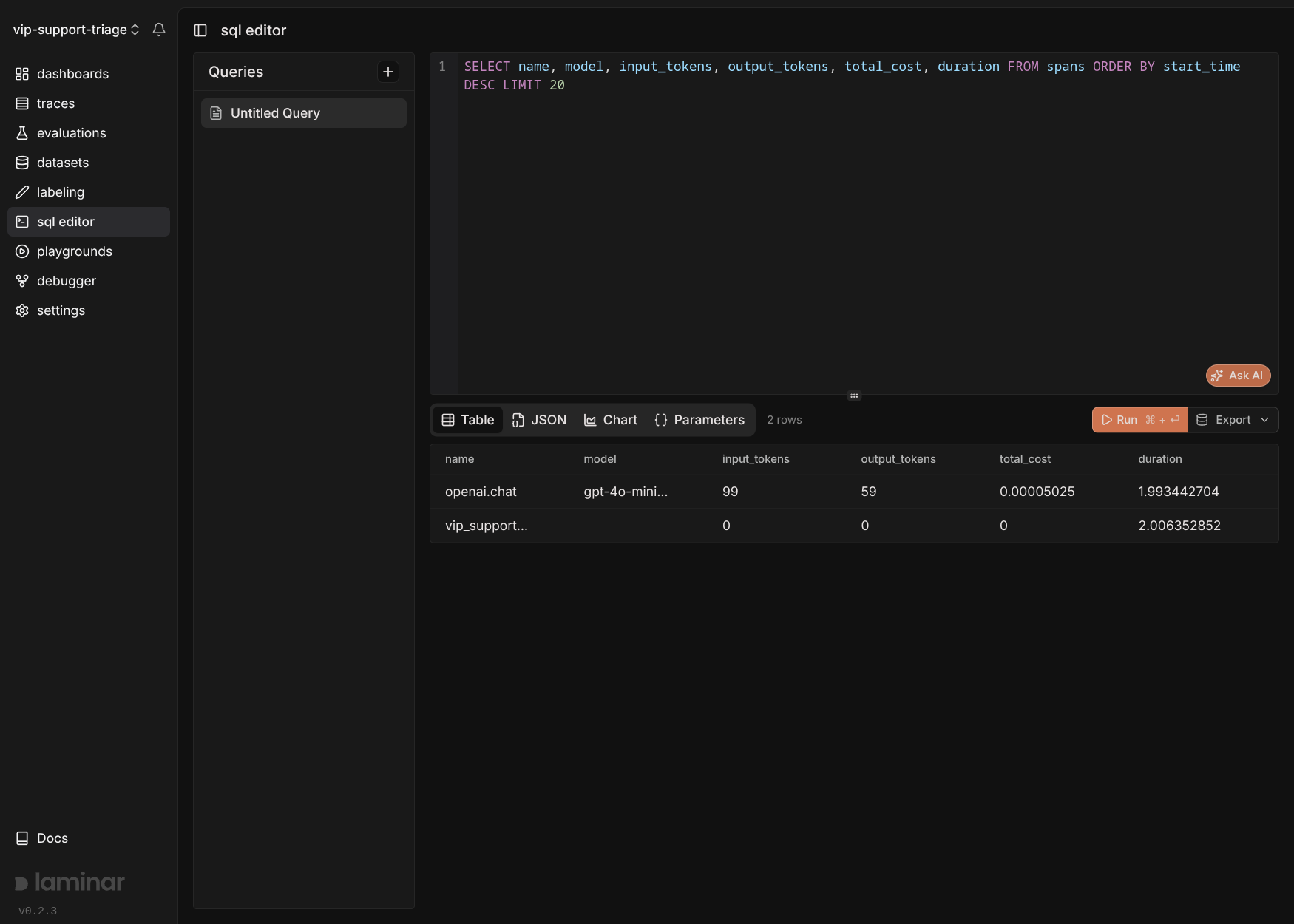Expand the vip-support-triage project switcher
This screenshot has width=1294, height=924.
(x=76, y=30)
